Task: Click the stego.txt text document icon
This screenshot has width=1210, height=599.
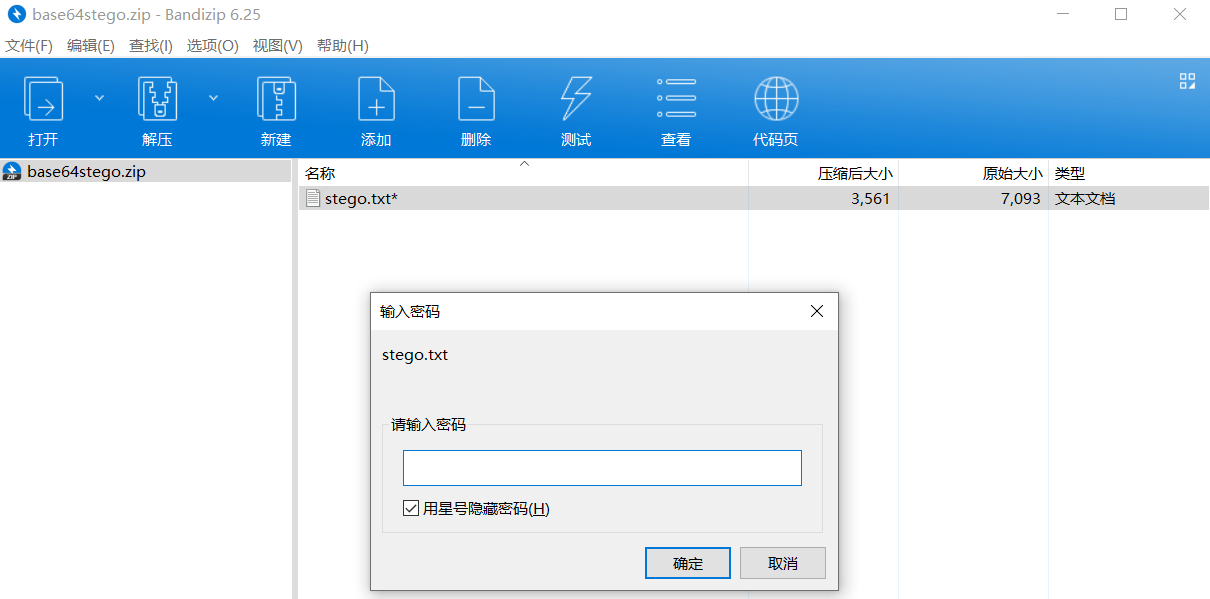Action: pyautogui.click(x=313, y=198)
